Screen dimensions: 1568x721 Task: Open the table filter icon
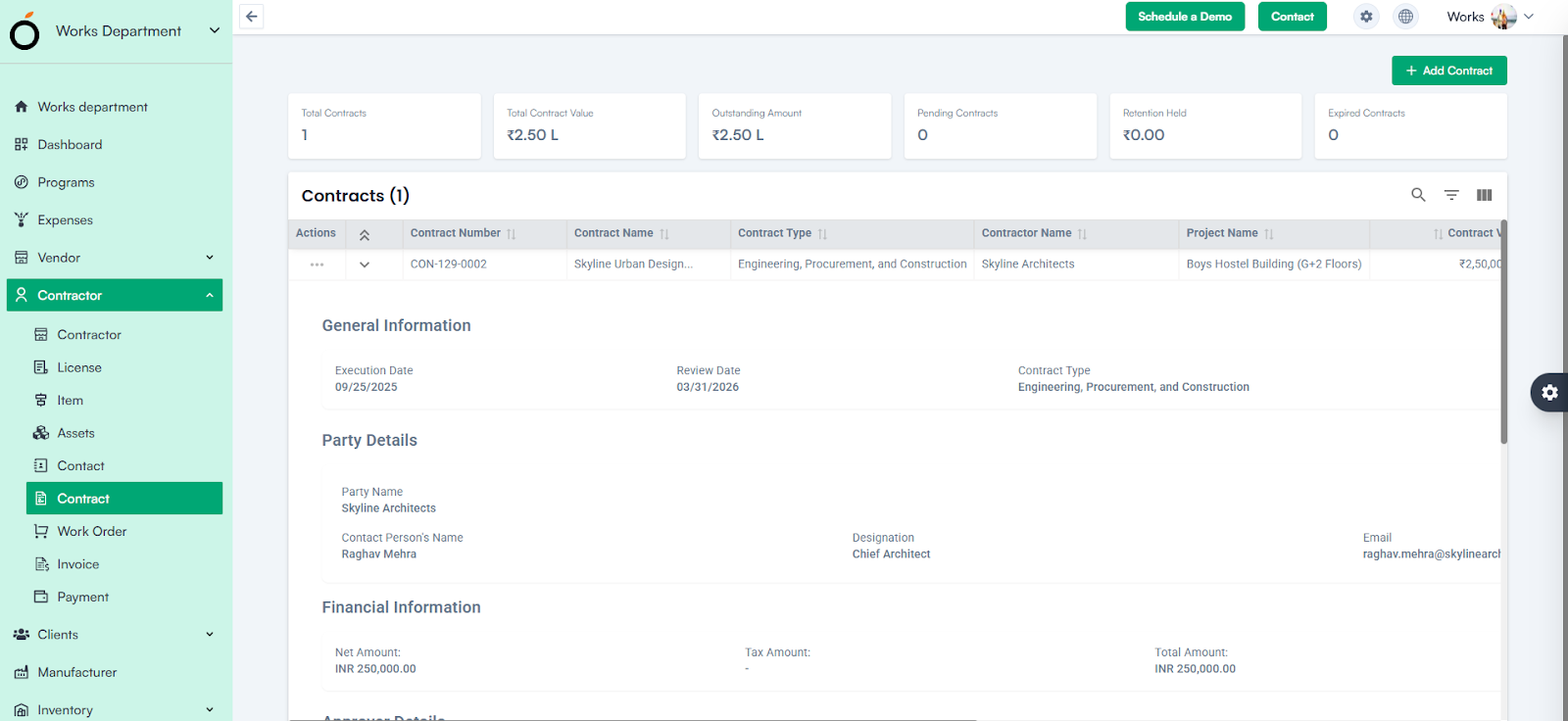point(1451,195)
